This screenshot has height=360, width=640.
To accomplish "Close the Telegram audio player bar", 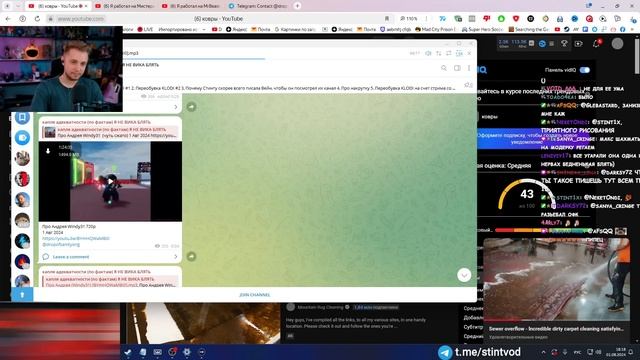I will pyautogui.click(x=469, y=53).
